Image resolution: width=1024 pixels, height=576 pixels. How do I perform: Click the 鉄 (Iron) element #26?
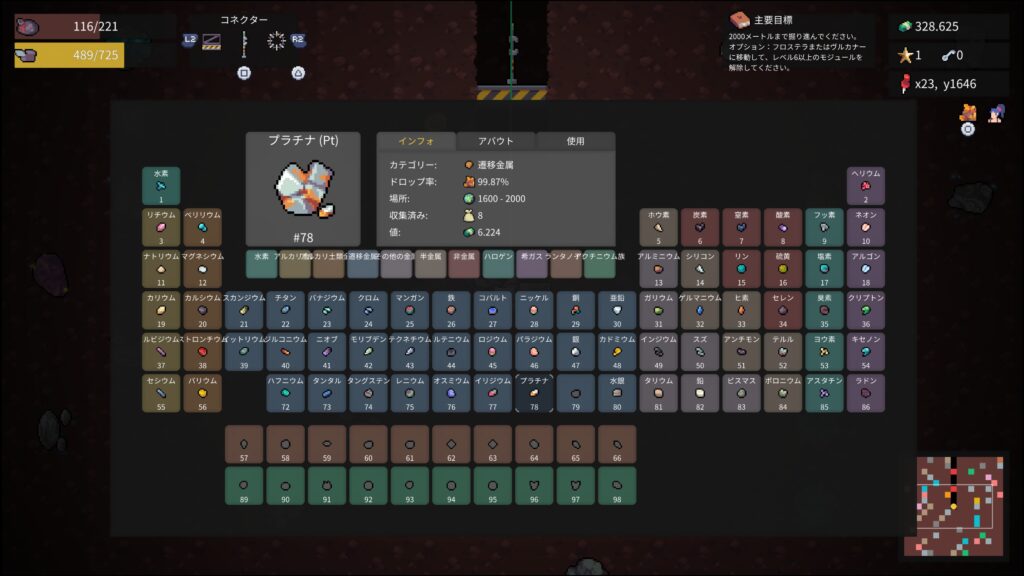451,310
